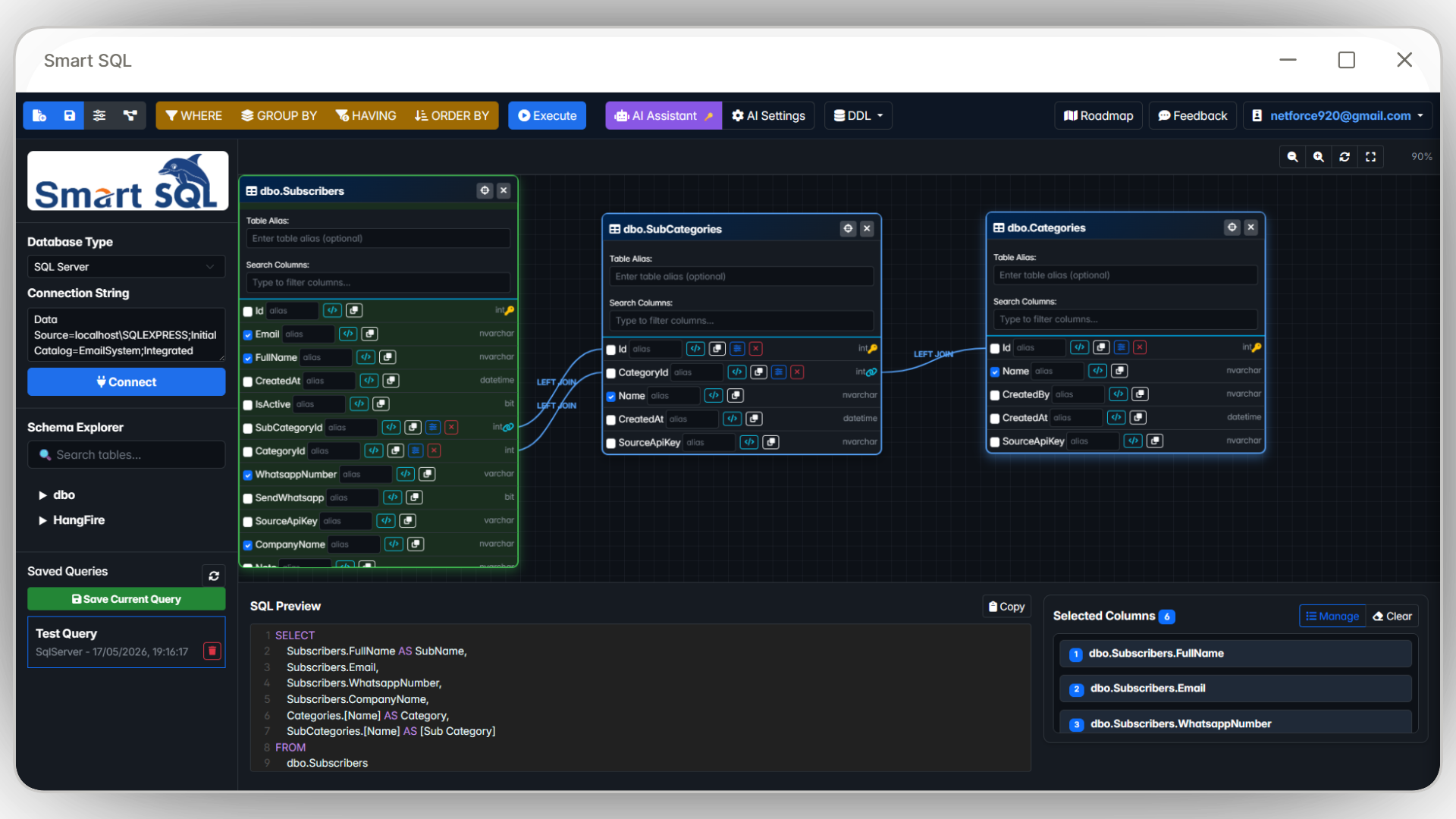Close the dbo.Categories table card

click(x=1251, y=227)
